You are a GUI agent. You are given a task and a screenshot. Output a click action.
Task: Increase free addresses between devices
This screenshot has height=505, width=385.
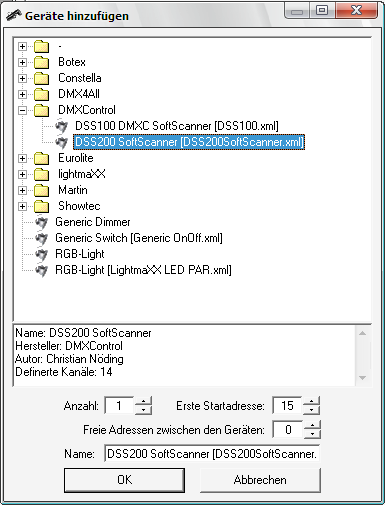tap(312, 425)
